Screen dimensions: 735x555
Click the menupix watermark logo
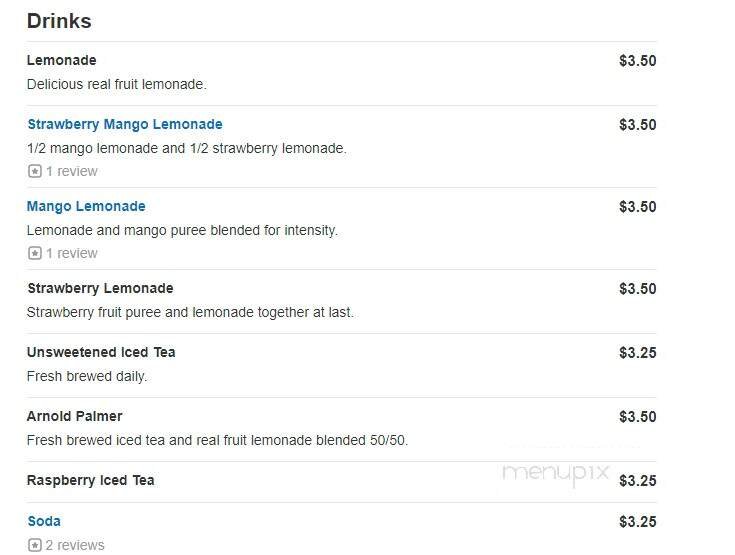[x=555, y=472]
